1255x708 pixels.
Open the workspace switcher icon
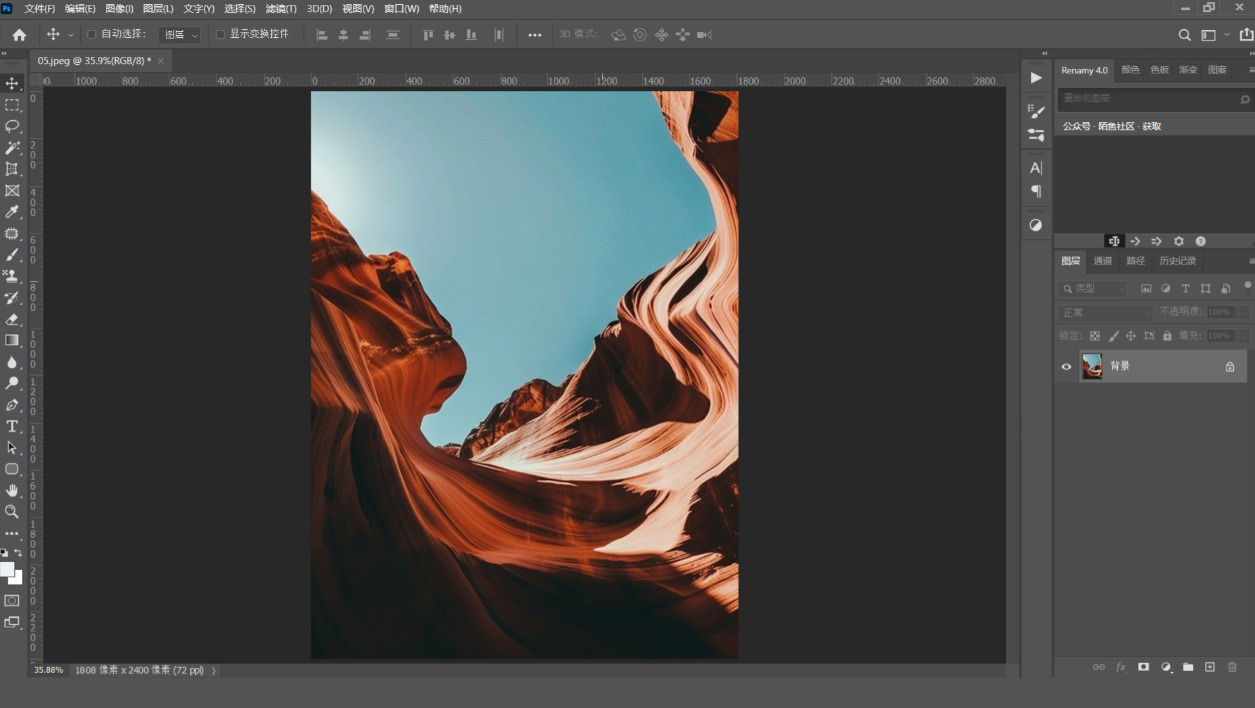[1208, 35]
